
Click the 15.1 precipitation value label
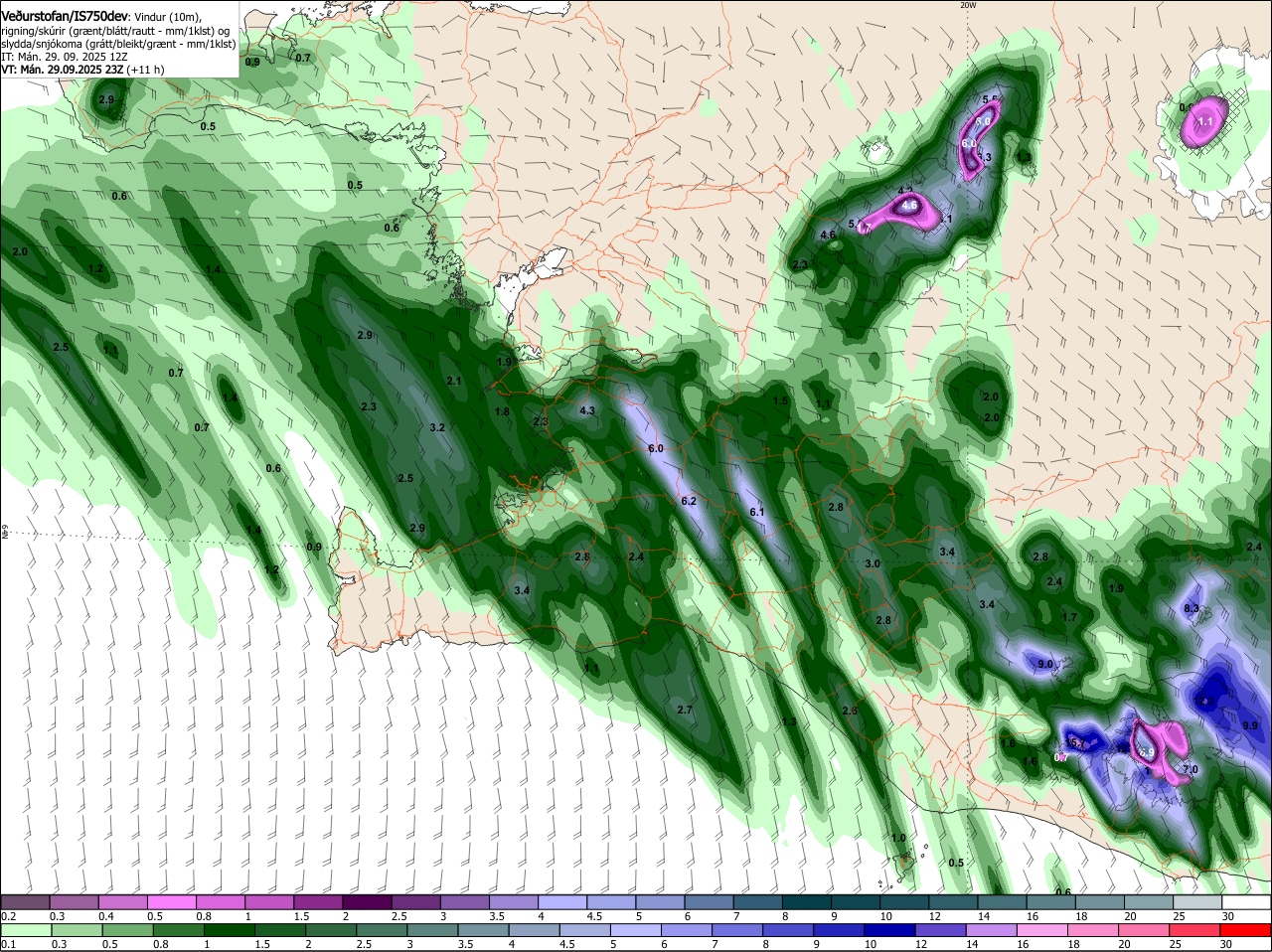1075,742
